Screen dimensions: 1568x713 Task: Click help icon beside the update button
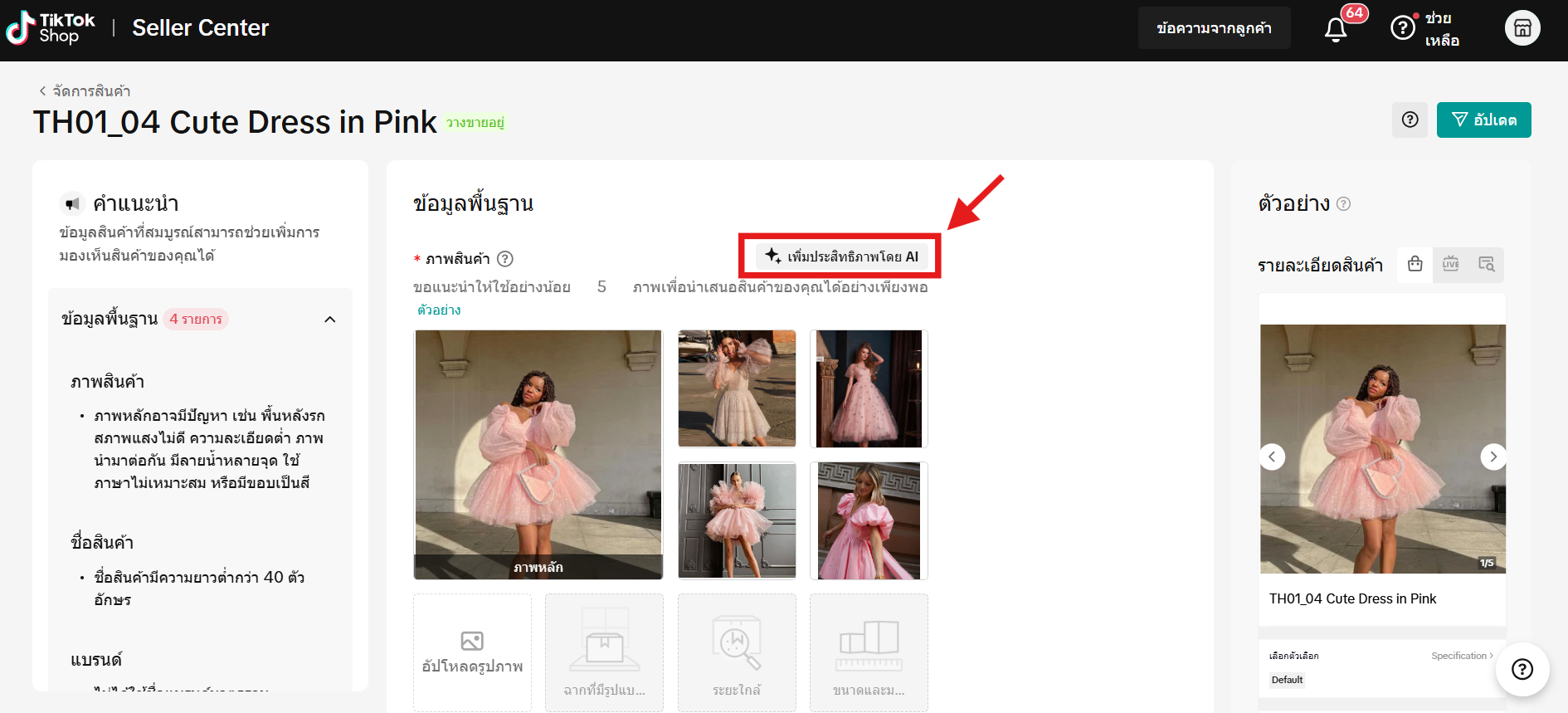[1410, 120]
